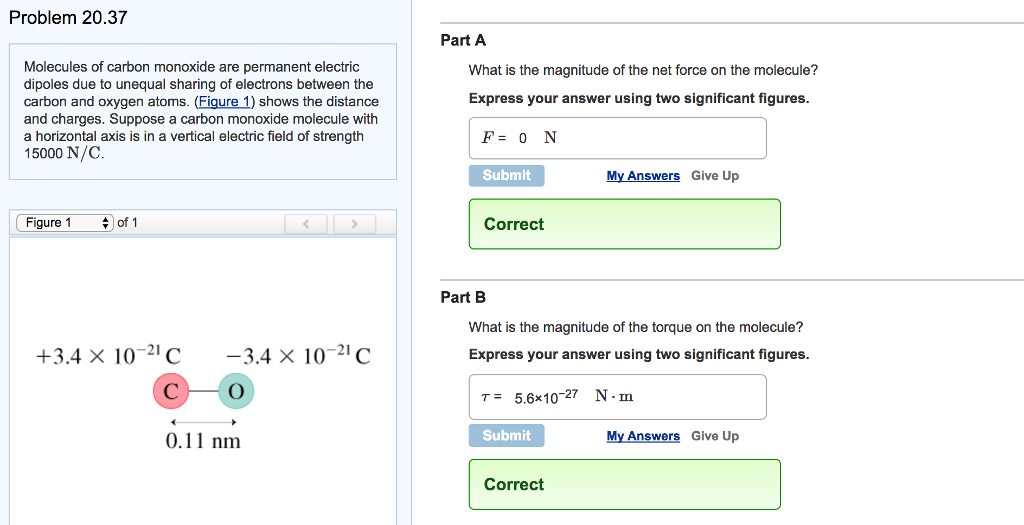Click the 0.11 nm distance arrow

203,421
